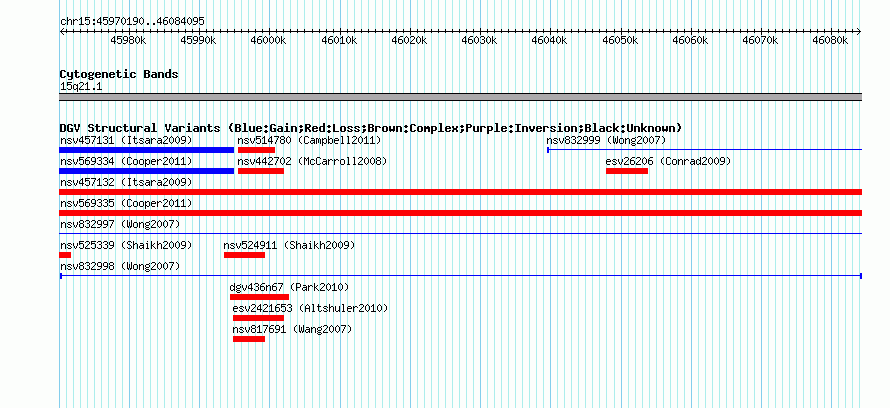Select the blue nsv457131 gain bar

146,150
